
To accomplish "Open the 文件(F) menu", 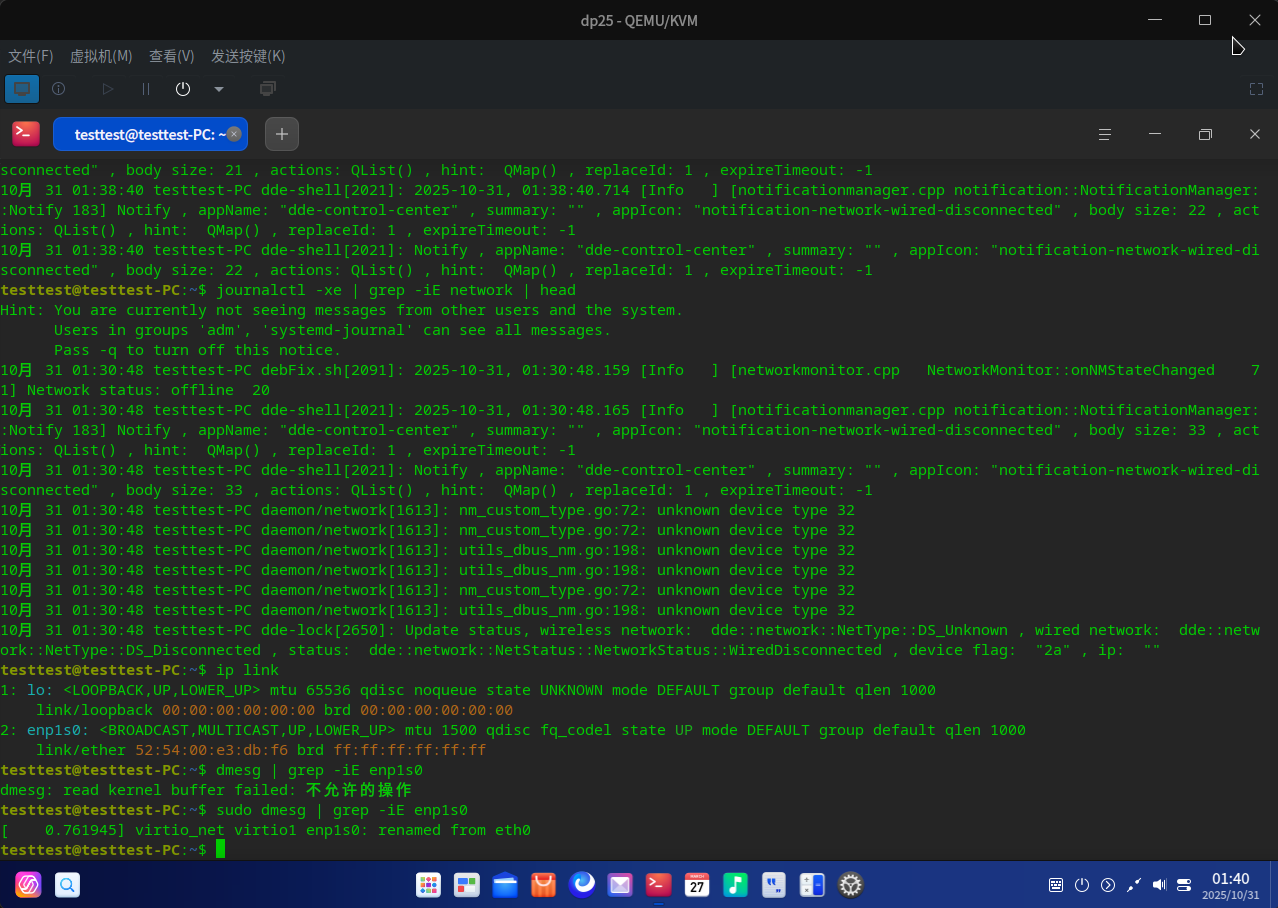I will [31, 57].
